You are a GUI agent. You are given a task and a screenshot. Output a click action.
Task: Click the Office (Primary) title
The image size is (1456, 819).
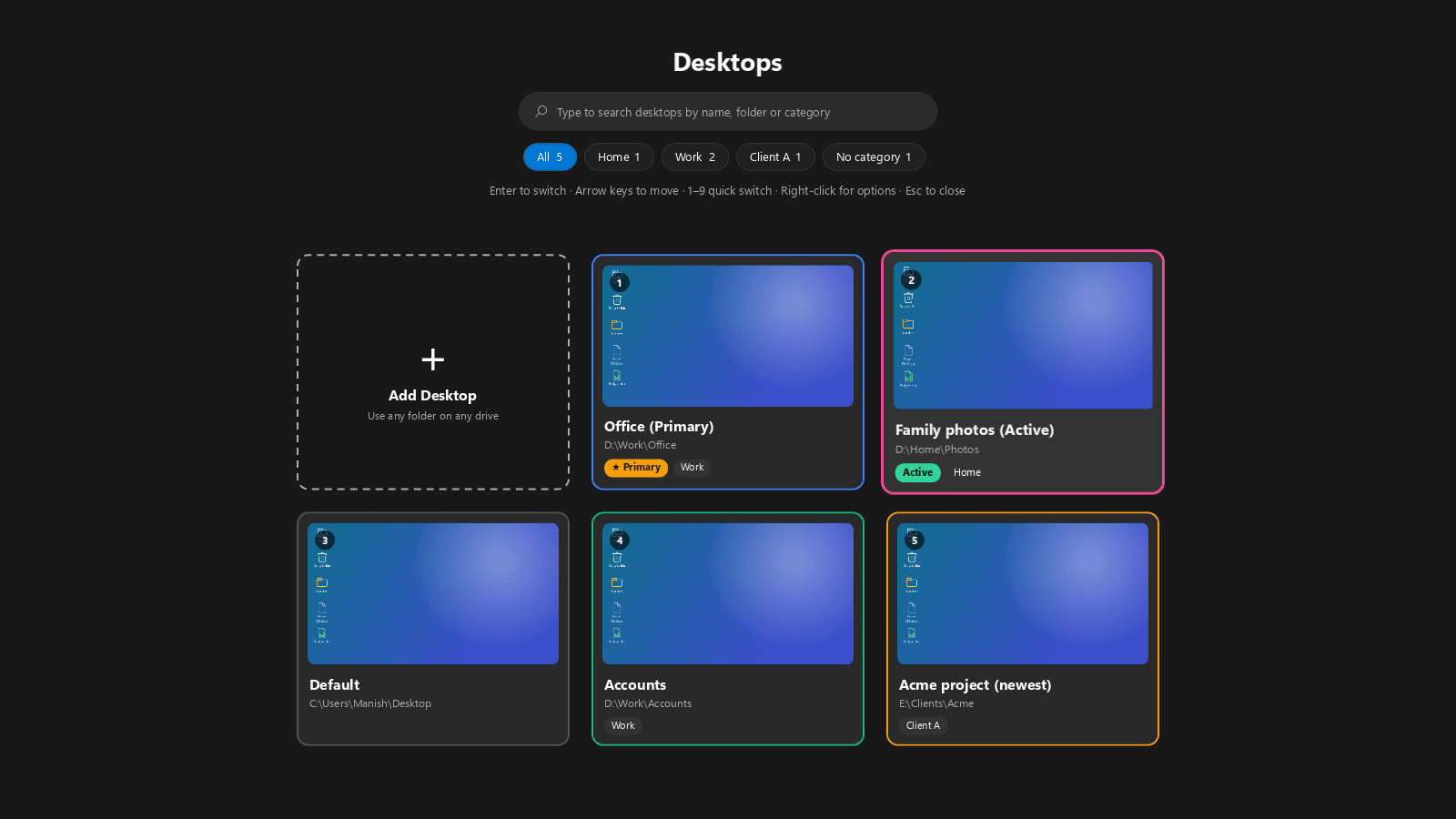659,427
